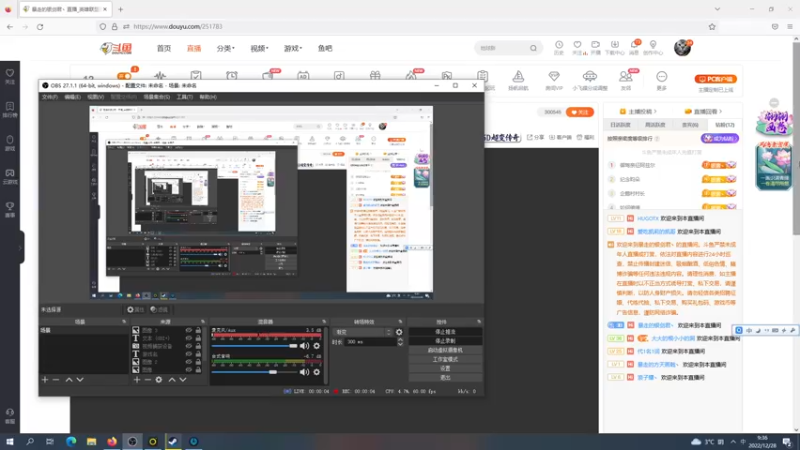The height and width of the screenshot is (450, 800).
Task: Move the scene up with the Scenes arrow
Action: (69, 380)
